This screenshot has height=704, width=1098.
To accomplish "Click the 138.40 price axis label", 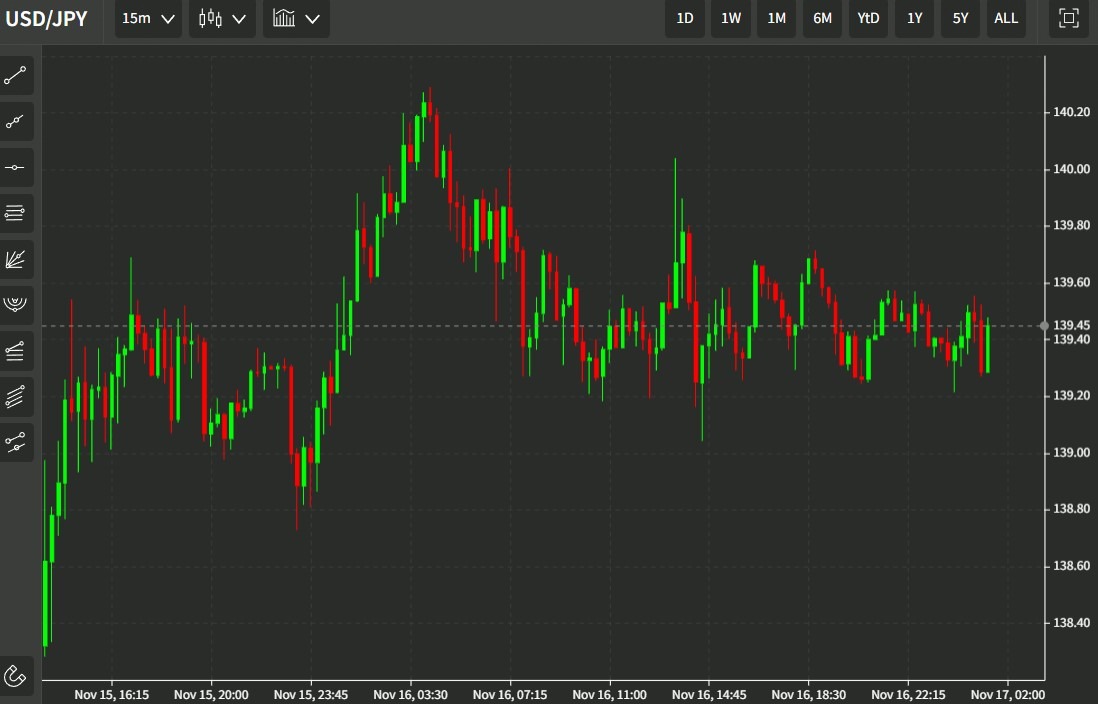I will point(1071,623).
